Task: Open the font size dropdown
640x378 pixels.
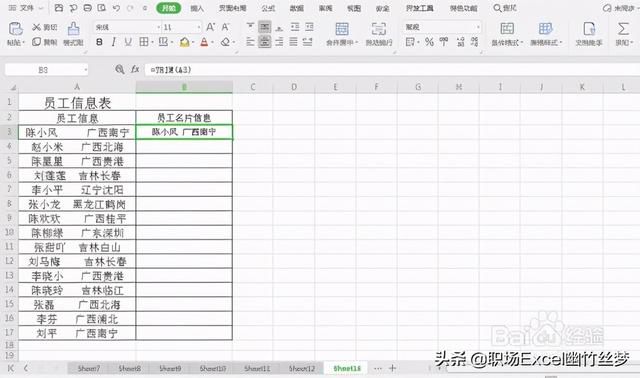Action: pyautogui.click(x=181, y=27)
